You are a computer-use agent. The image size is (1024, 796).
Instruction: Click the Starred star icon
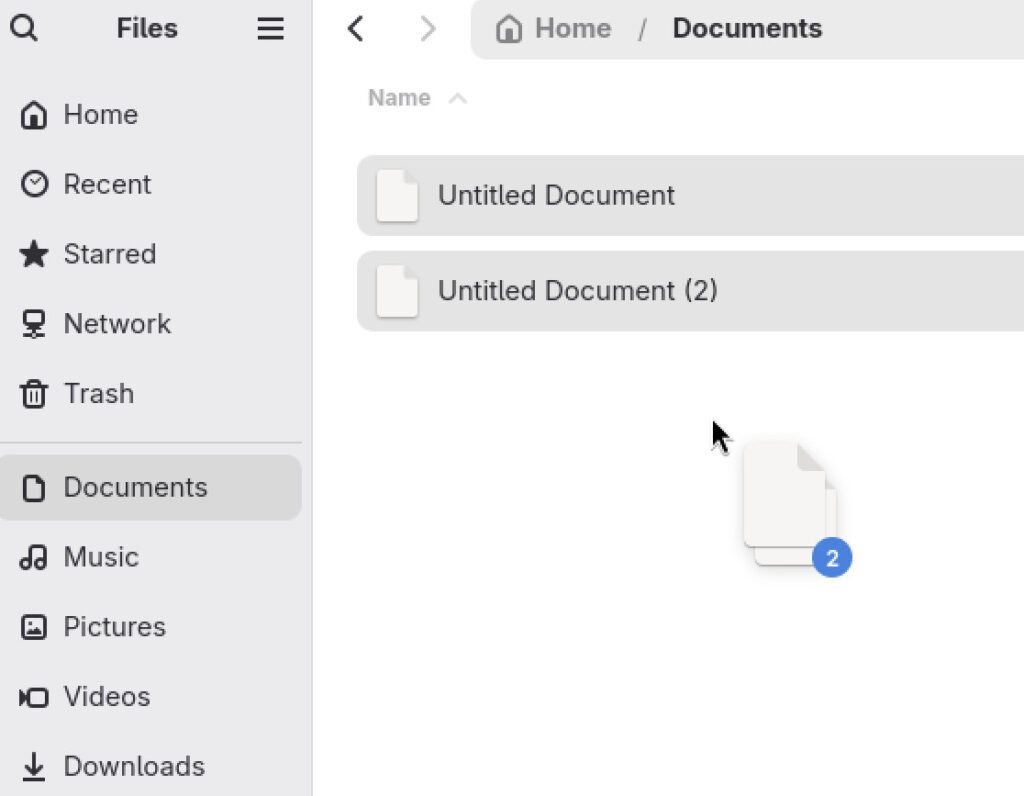click(x=34, y=254)
